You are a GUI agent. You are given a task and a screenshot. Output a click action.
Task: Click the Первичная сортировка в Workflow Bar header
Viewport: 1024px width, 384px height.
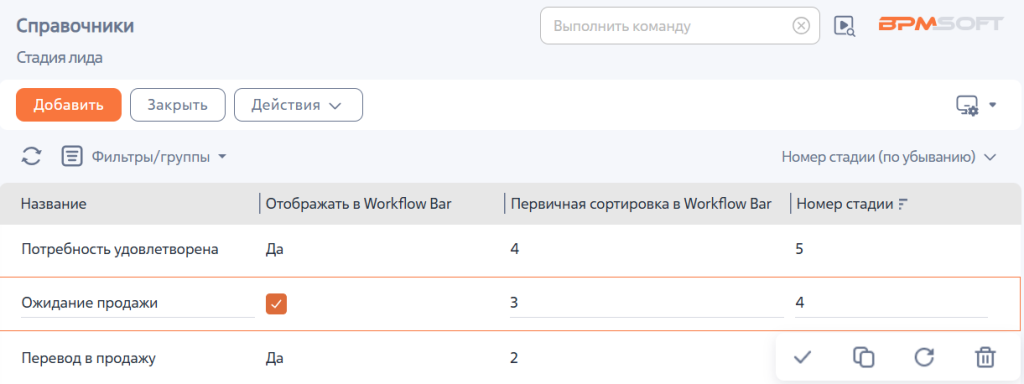[x=641, y=204]
